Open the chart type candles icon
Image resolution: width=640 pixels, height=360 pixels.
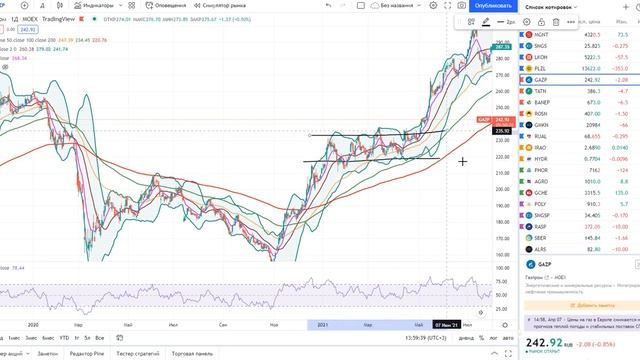click(x=60, y=5)
